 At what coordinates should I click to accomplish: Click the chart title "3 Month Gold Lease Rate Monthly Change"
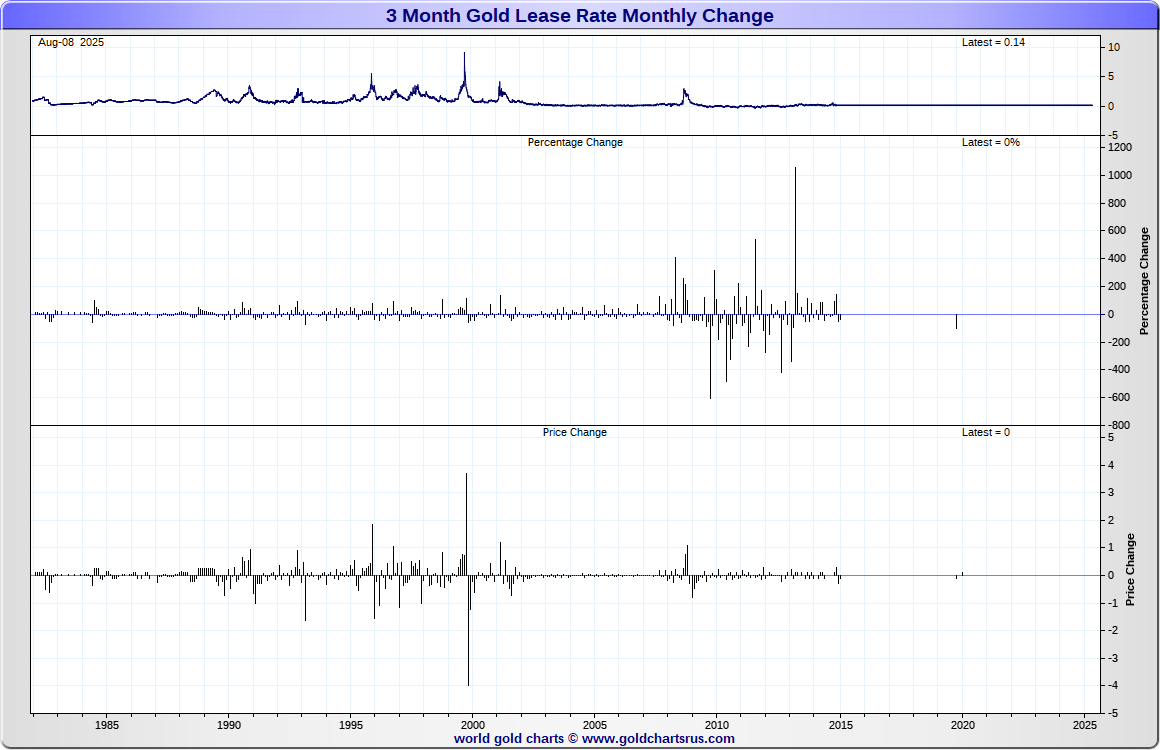click(579, 16)
